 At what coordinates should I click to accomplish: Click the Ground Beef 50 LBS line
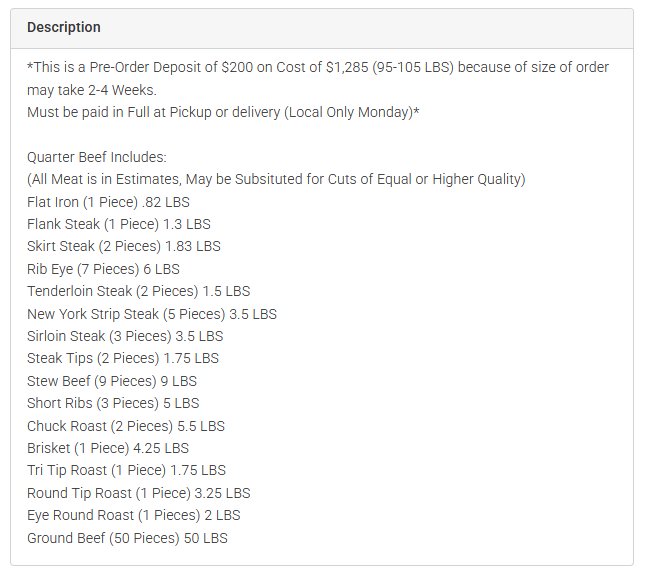click(x=127, y=538)
